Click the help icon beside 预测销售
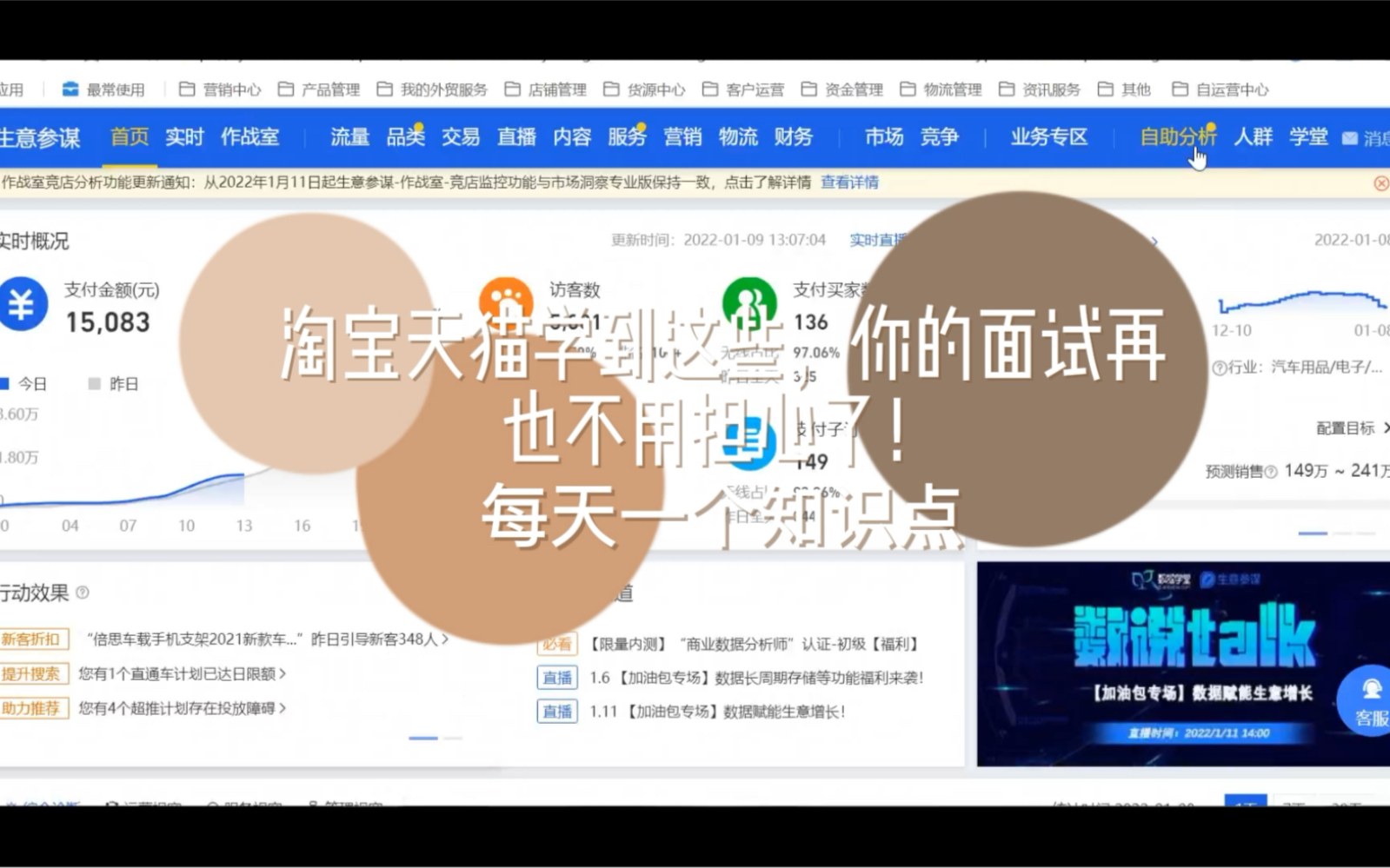 (x=1271, y=472)
